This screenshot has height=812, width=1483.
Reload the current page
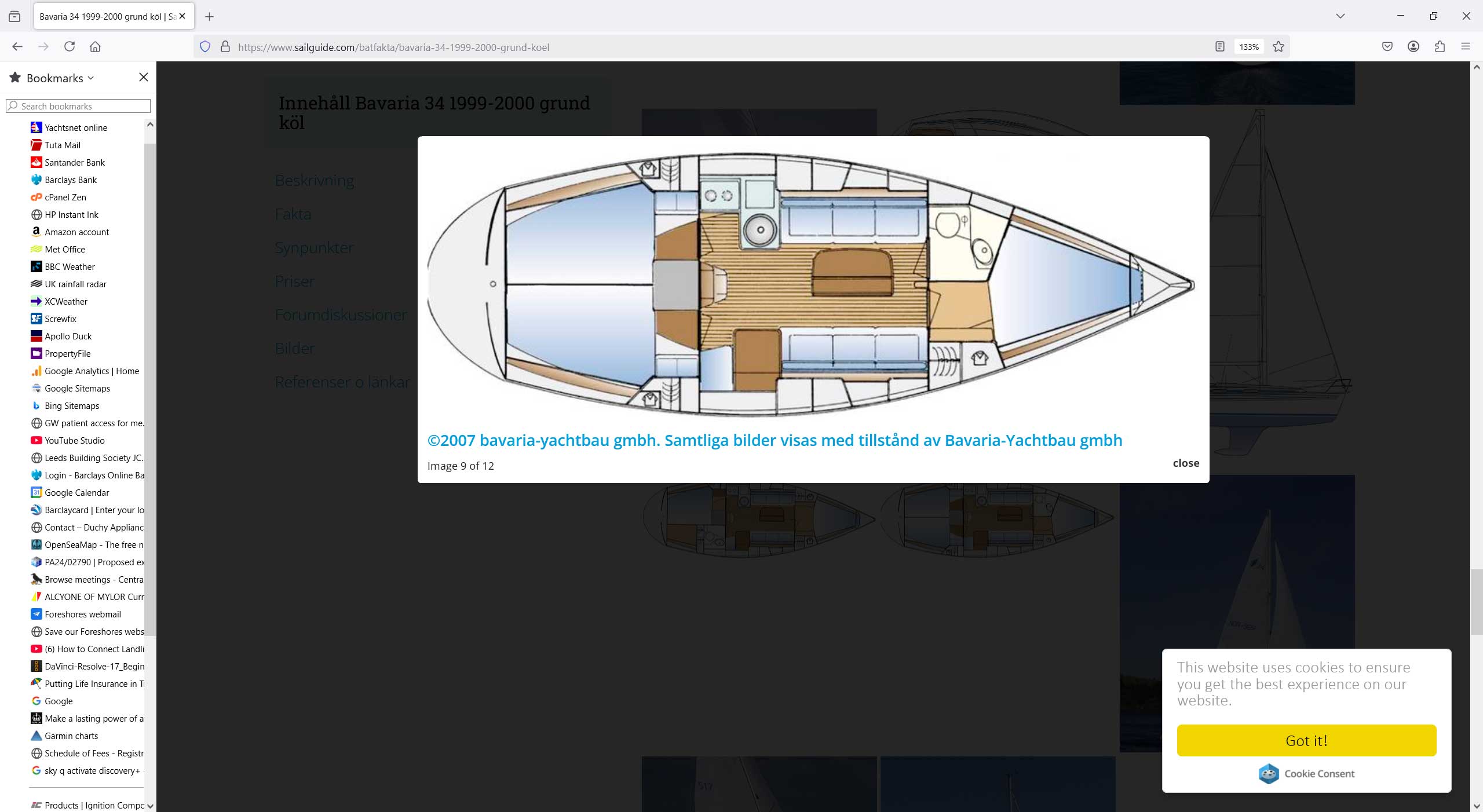point(70,47)
